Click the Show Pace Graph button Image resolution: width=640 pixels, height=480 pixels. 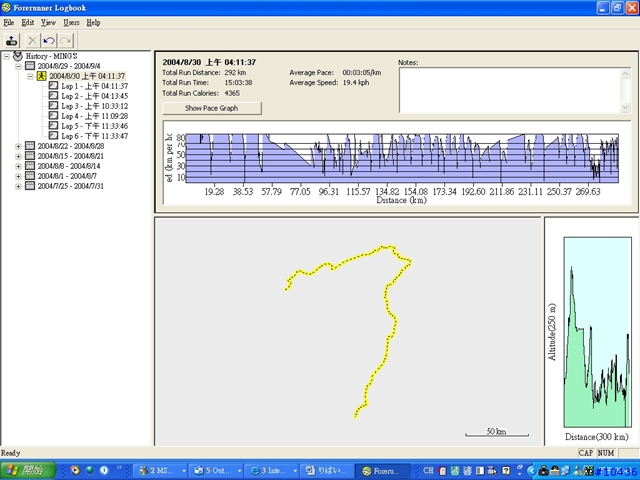(212, 108)
